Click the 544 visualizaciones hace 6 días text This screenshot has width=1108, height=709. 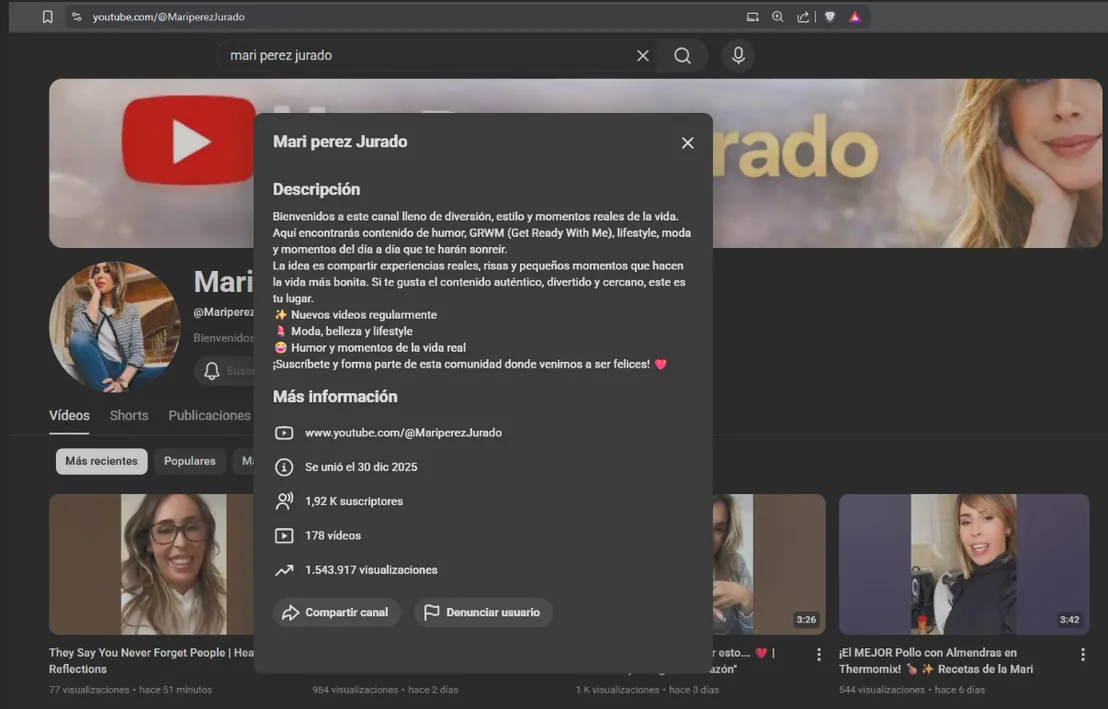coord(912,690)
